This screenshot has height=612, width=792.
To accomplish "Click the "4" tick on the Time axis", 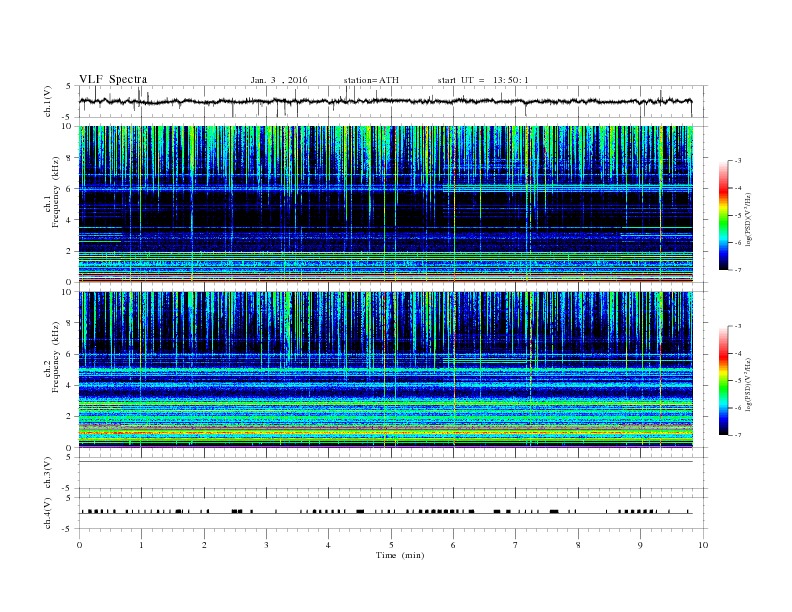I will 328,545.
